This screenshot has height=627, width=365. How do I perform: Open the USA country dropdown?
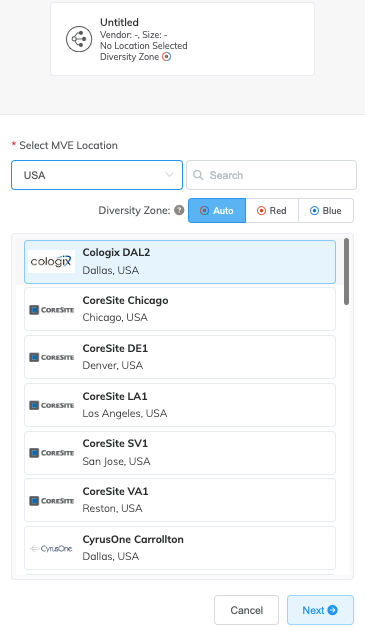point(97,175)
